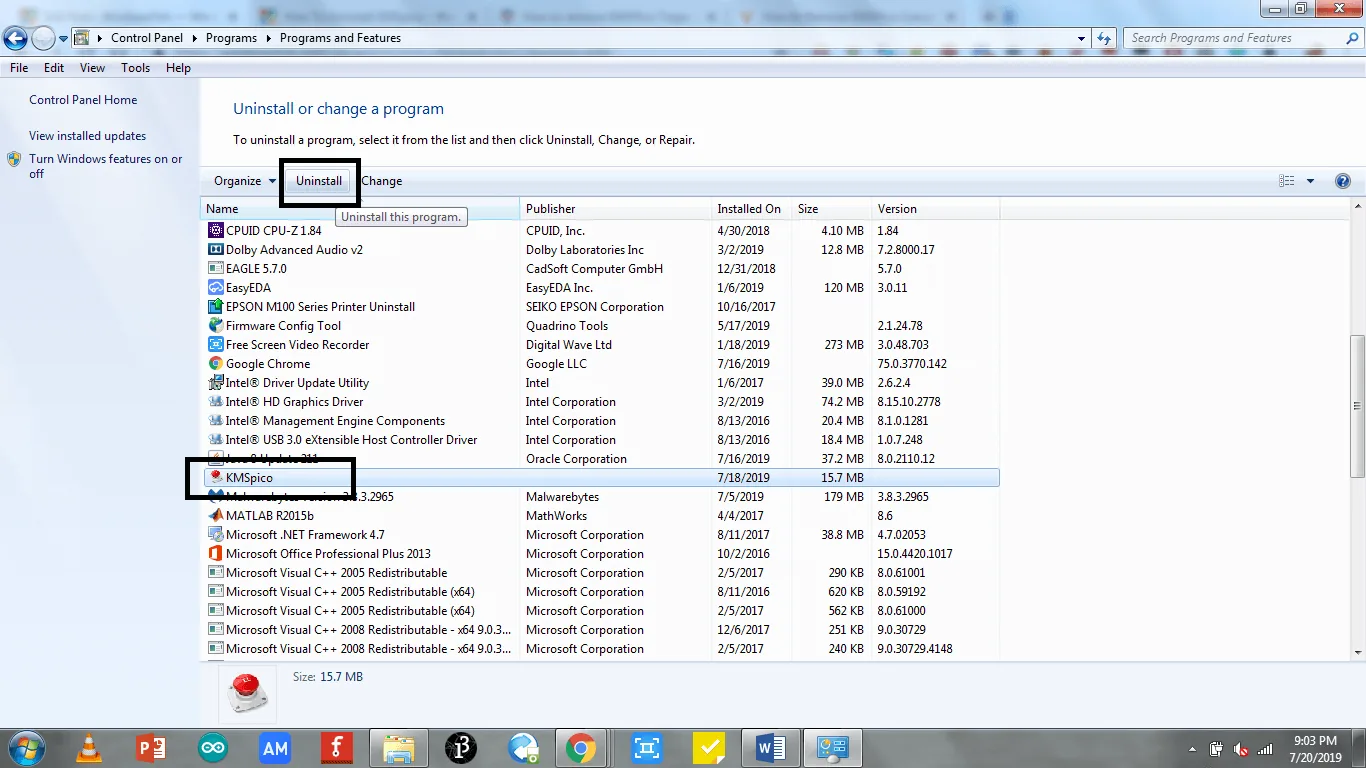Screen dimensions: 1366x768
Task: Sort by the Size column header
Action: click(831, 209)
